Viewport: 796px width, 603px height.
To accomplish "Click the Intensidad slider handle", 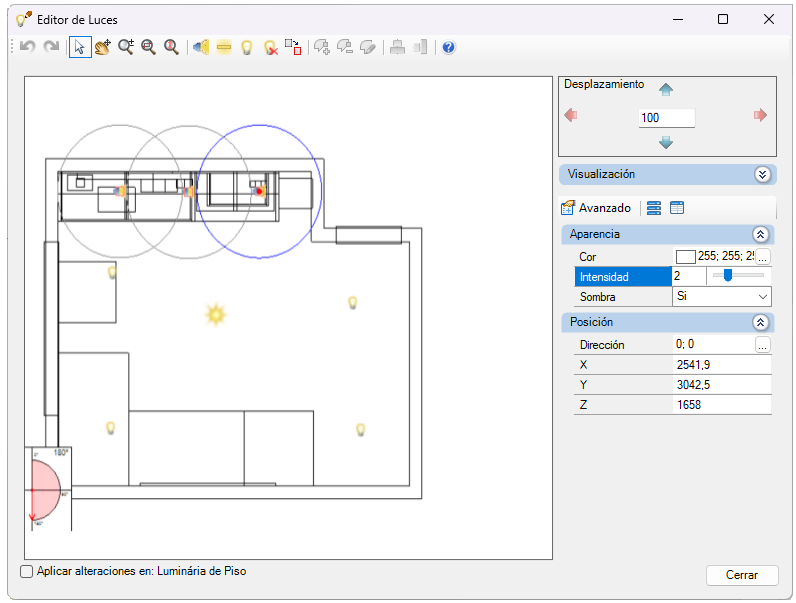I will pyautogui.click(x=728, y=275).
